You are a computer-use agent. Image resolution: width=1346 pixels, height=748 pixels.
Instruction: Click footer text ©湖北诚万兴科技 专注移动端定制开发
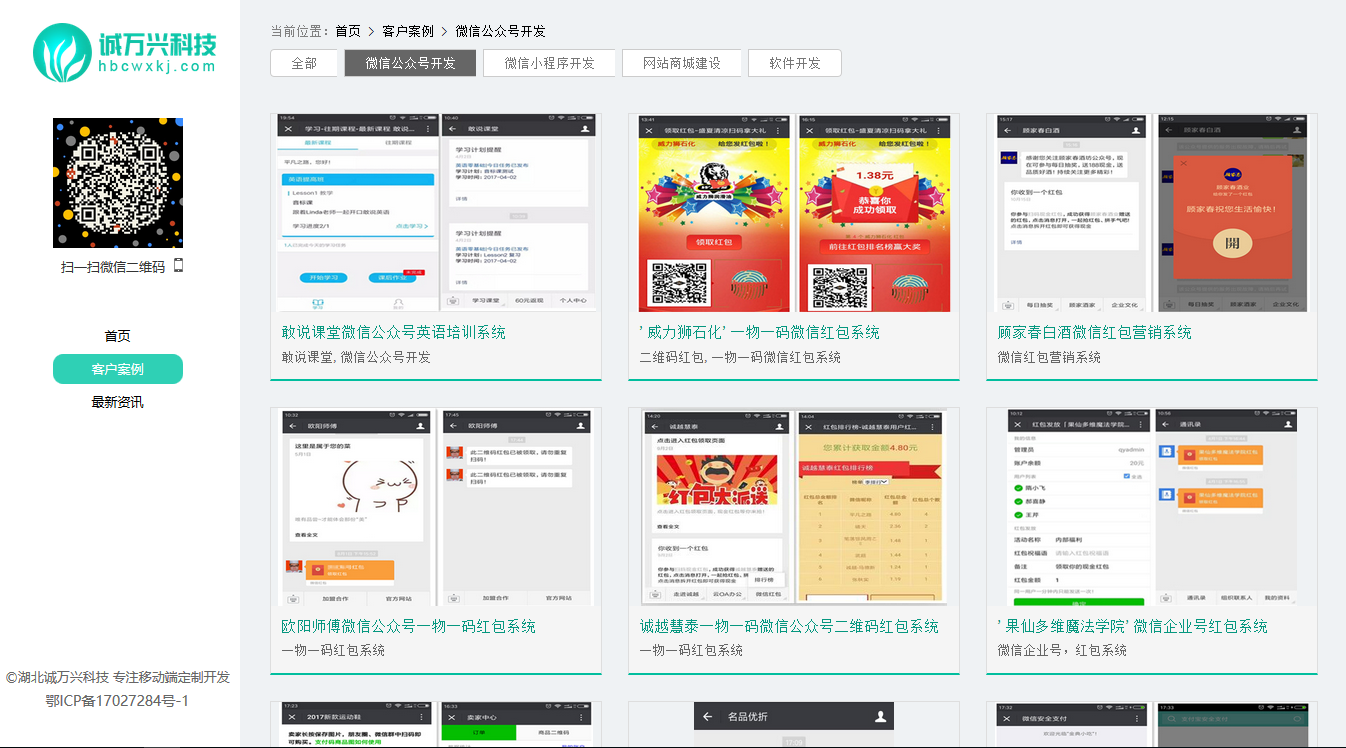tap(118, 677)
